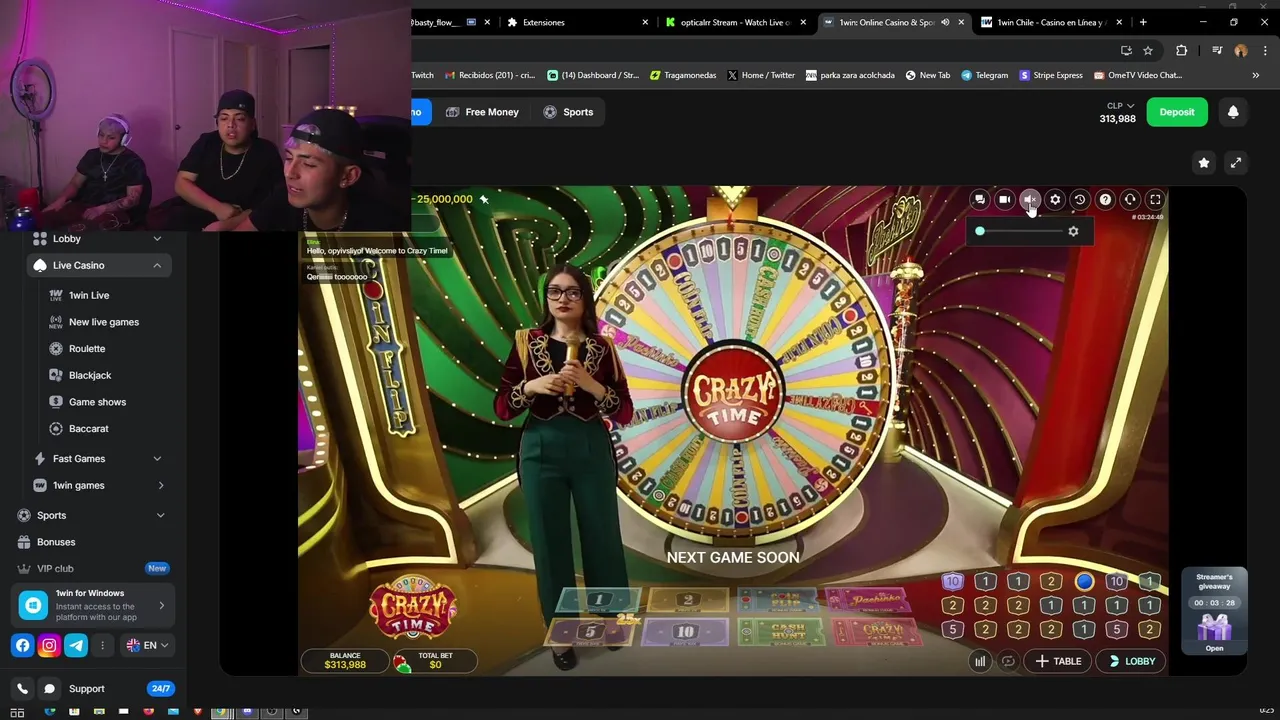Open live support headset icon
This screenshot has width=1280, height=720.
click(x=1130, y=200)
